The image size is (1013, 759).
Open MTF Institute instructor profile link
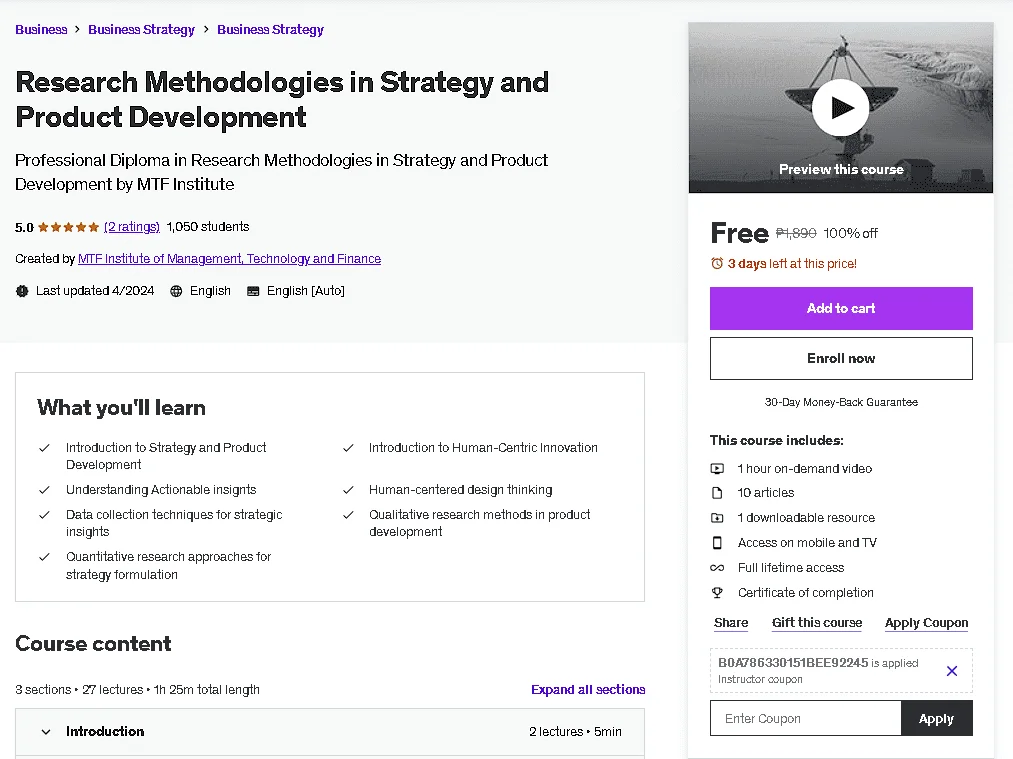[x=229, y=258]
